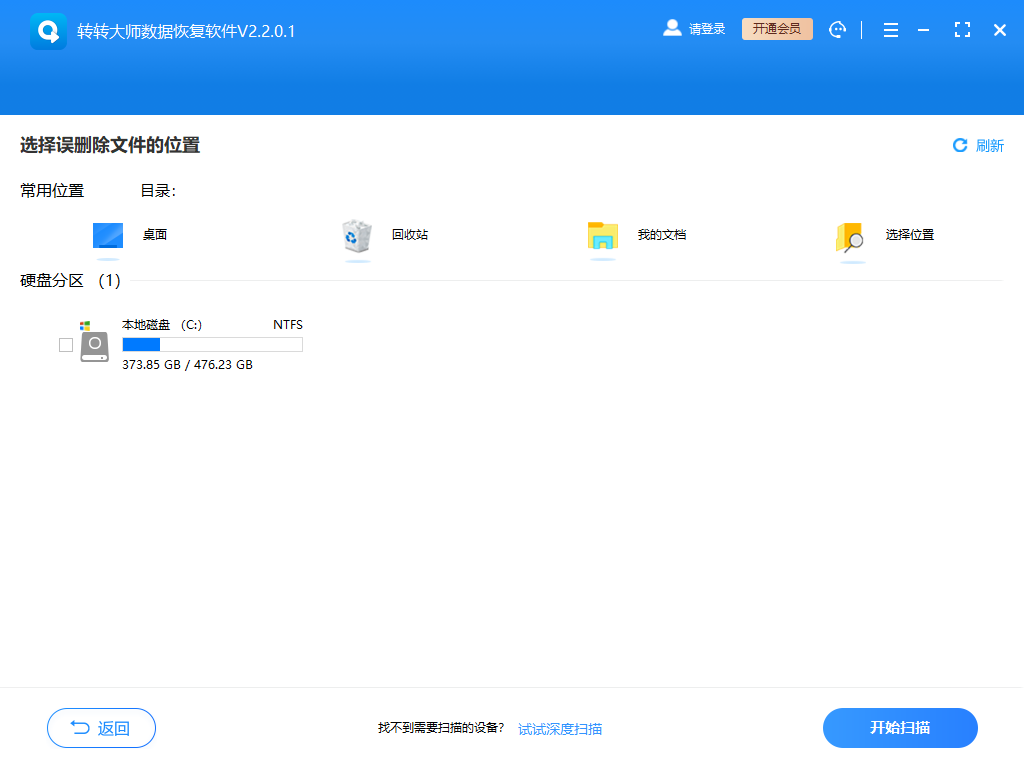Open the hamburger menu
The width and height of the screenshot is (1024, 768).
click(x=890, y=29)
